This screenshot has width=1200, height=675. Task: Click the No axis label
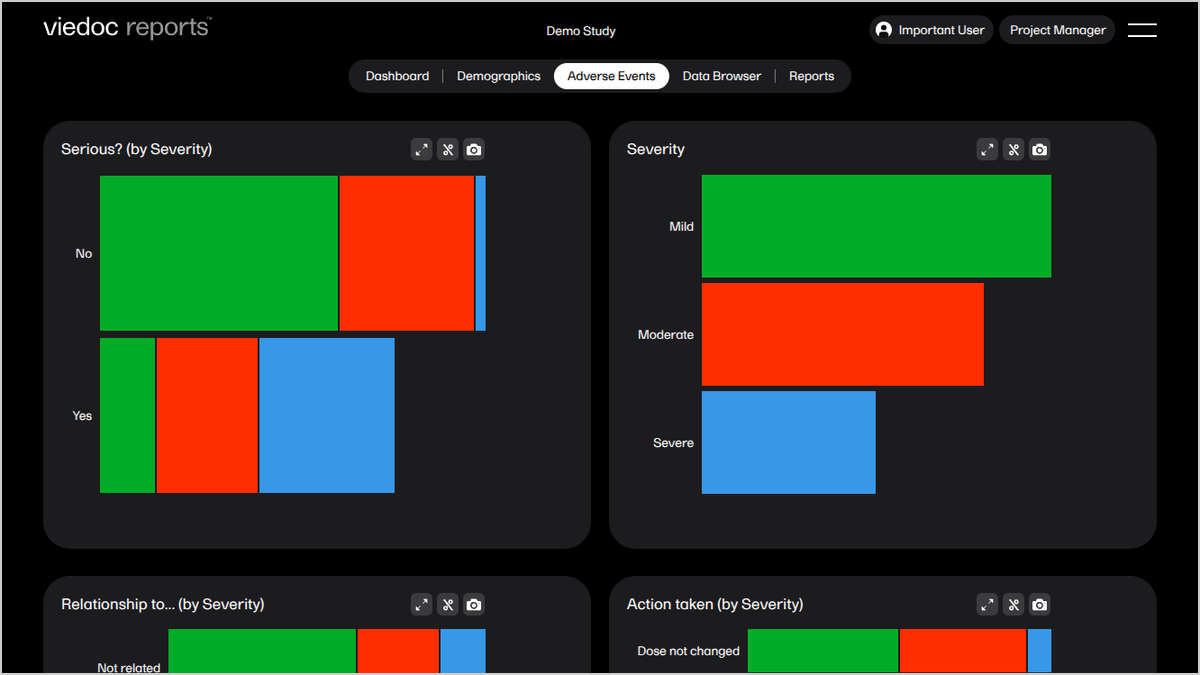(84, 254)
